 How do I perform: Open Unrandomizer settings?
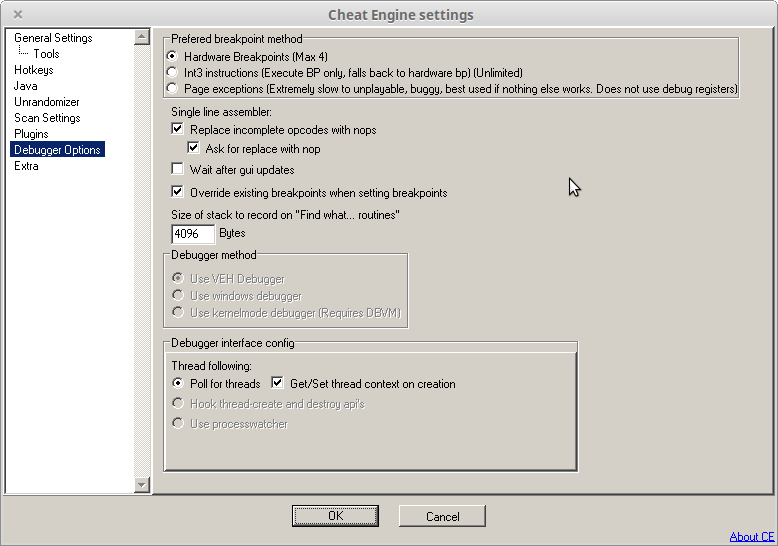(47, 102)
